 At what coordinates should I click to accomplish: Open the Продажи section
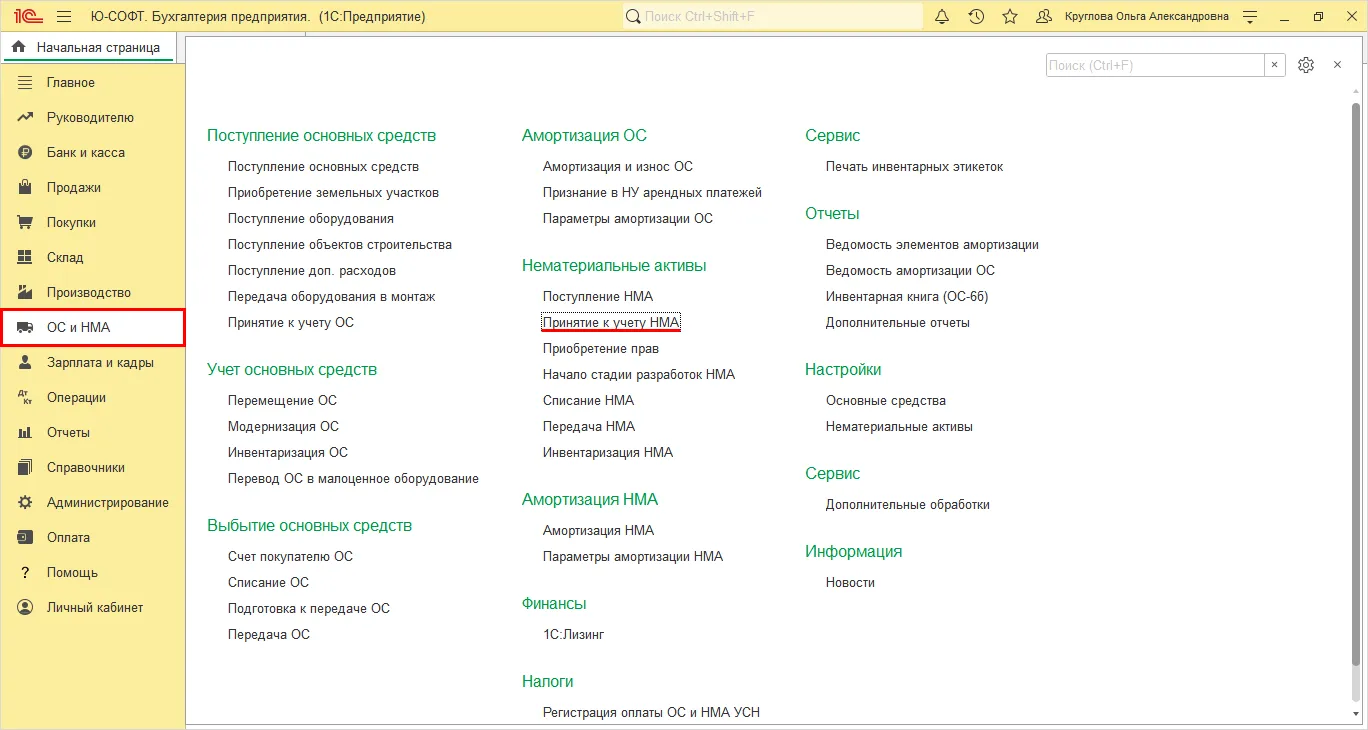(92, 188)
